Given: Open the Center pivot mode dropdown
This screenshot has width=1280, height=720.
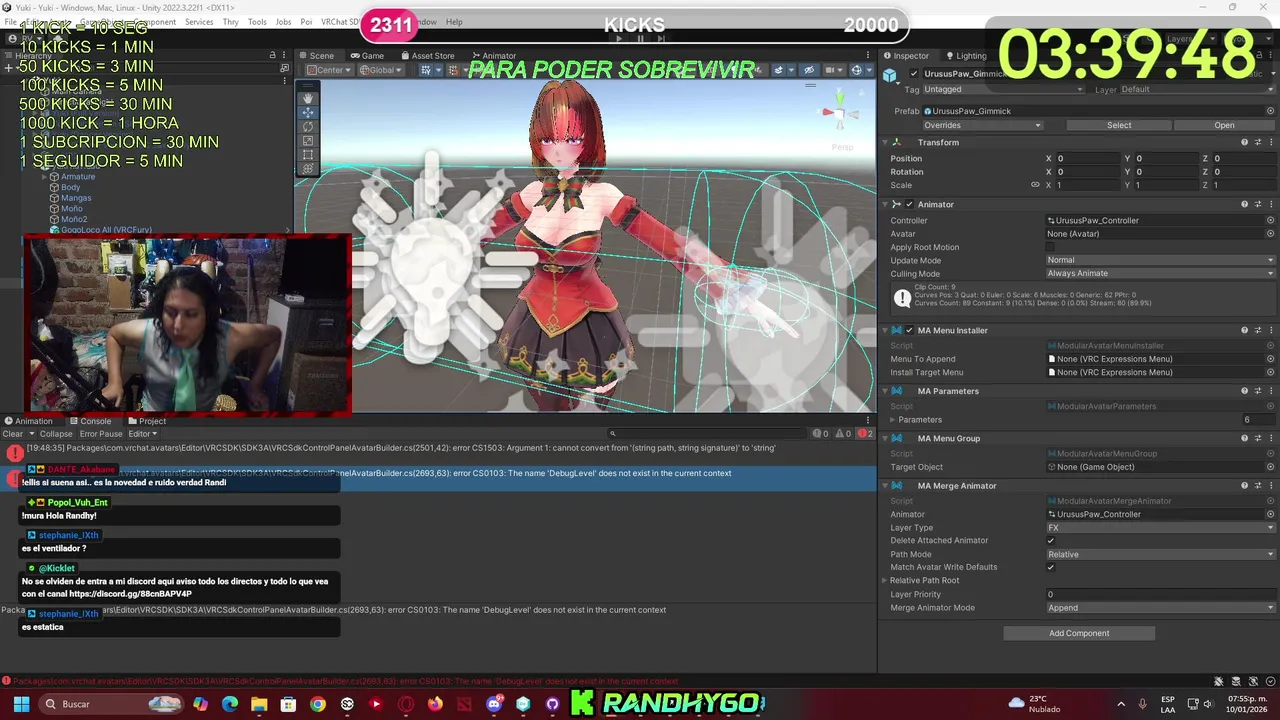Looking at the screenshot, I should (329, 70).
